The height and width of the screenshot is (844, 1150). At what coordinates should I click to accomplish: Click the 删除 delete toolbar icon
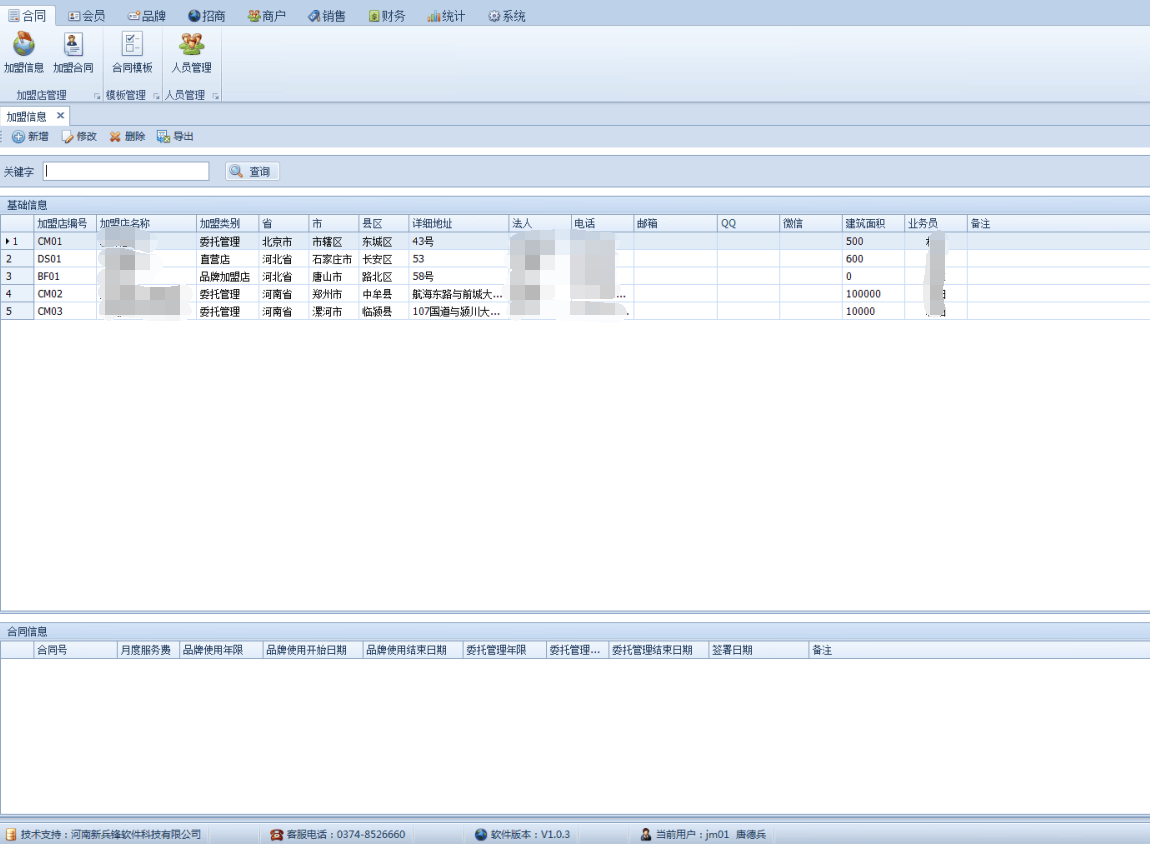coord(115,137)
